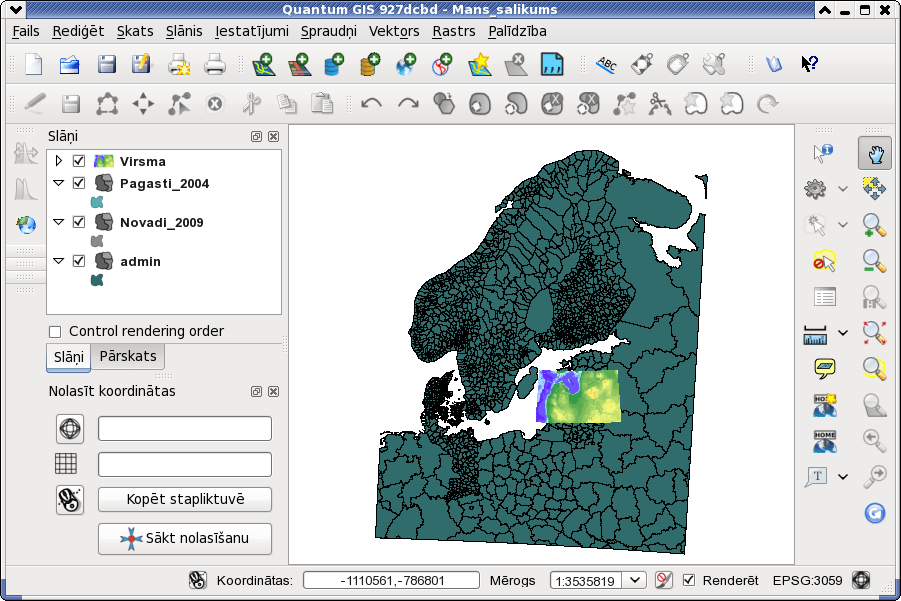The image size is (901, 601).
Task: Click the projection status globe icon beside EPSG:3059
Action: [x=861, y=580]
